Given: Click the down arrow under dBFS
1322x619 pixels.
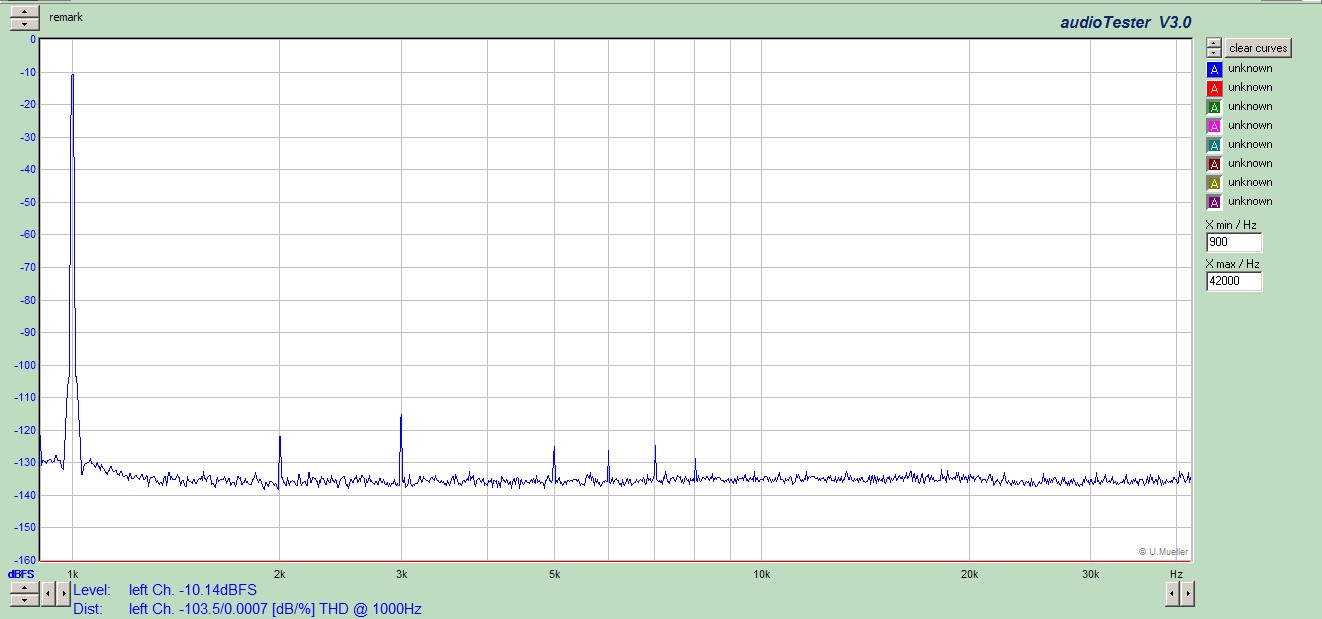Looking at the screenshot, I should (25, 600).
